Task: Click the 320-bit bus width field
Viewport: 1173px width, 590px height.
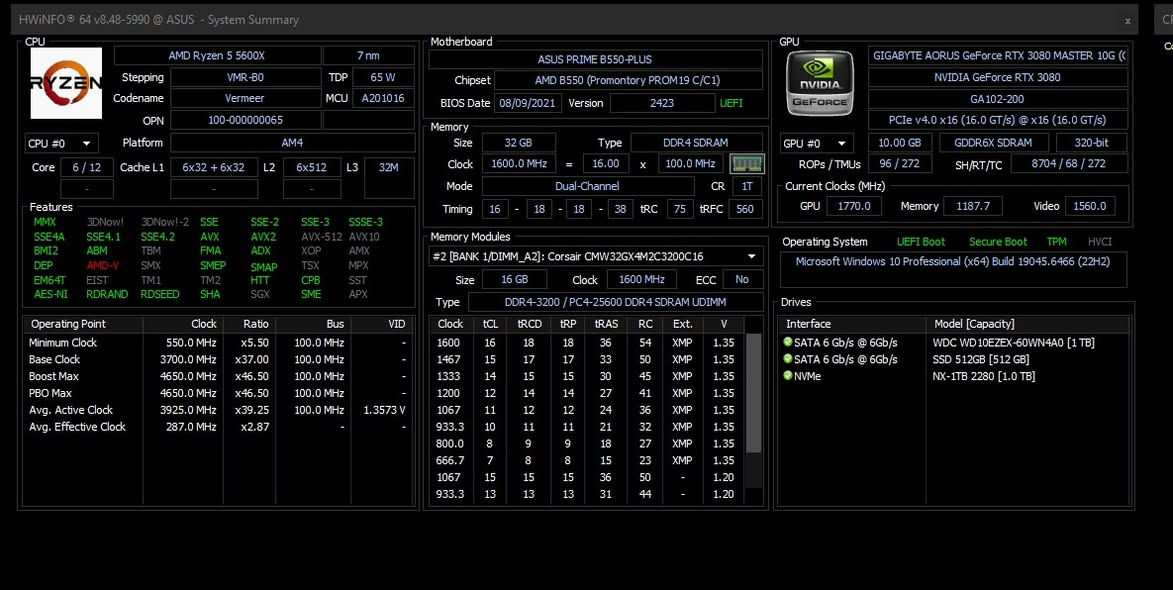Action: [1091, 143]
